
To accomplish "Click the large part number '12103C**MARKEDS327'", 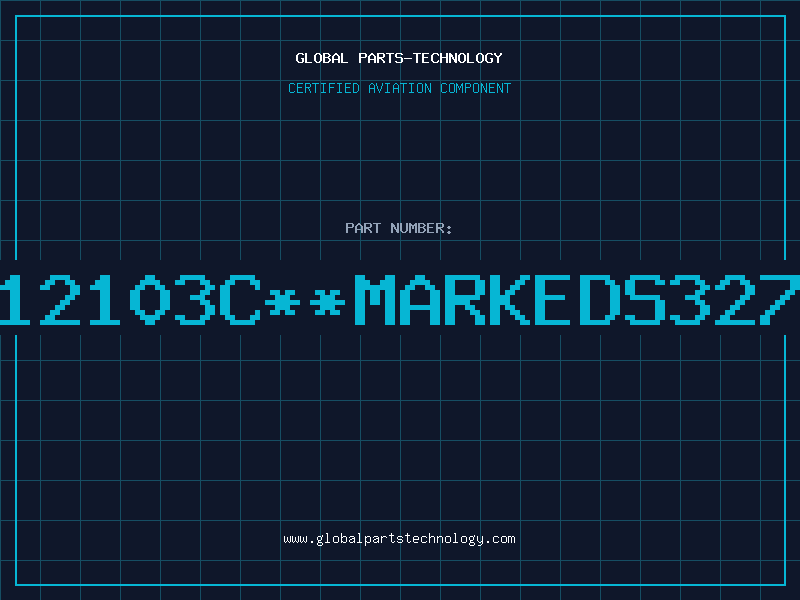I will click(400, 299).
